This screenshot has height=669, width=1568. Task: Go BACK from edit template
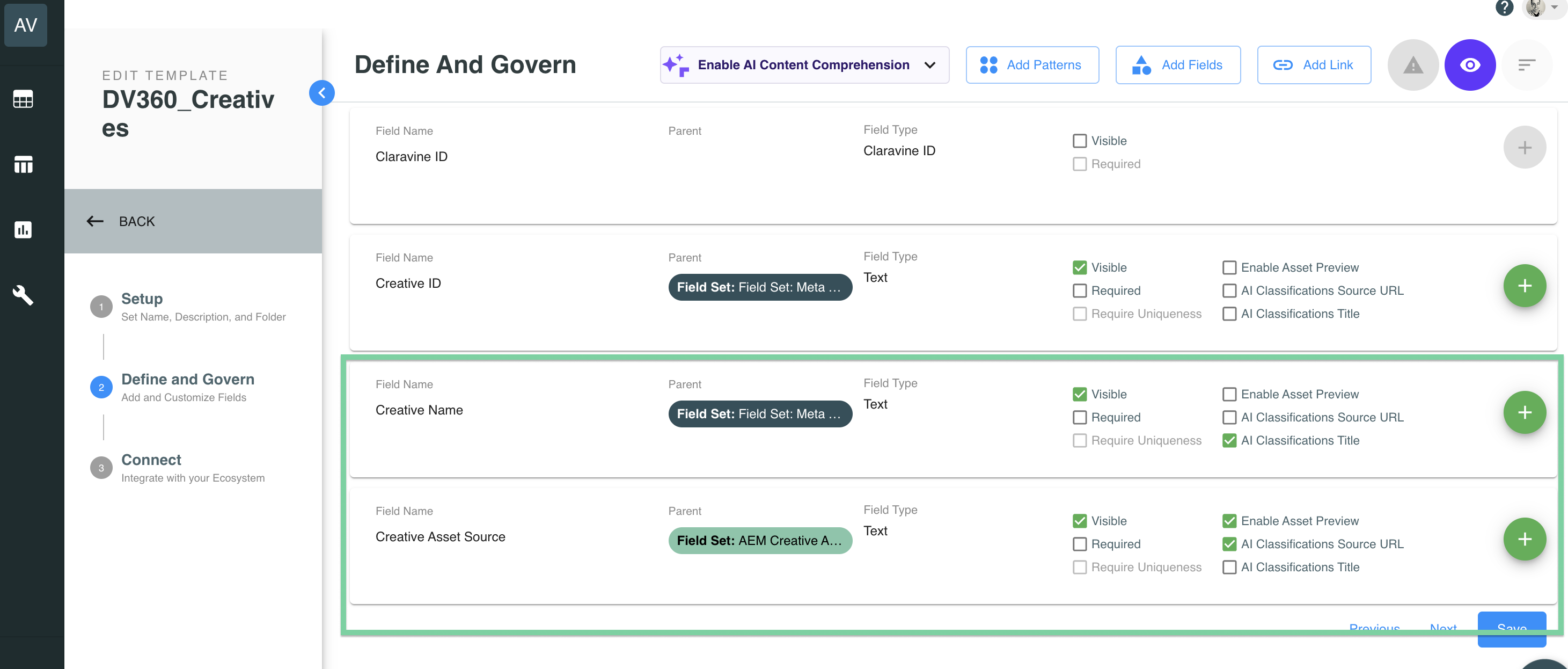[x=193, y=221]
